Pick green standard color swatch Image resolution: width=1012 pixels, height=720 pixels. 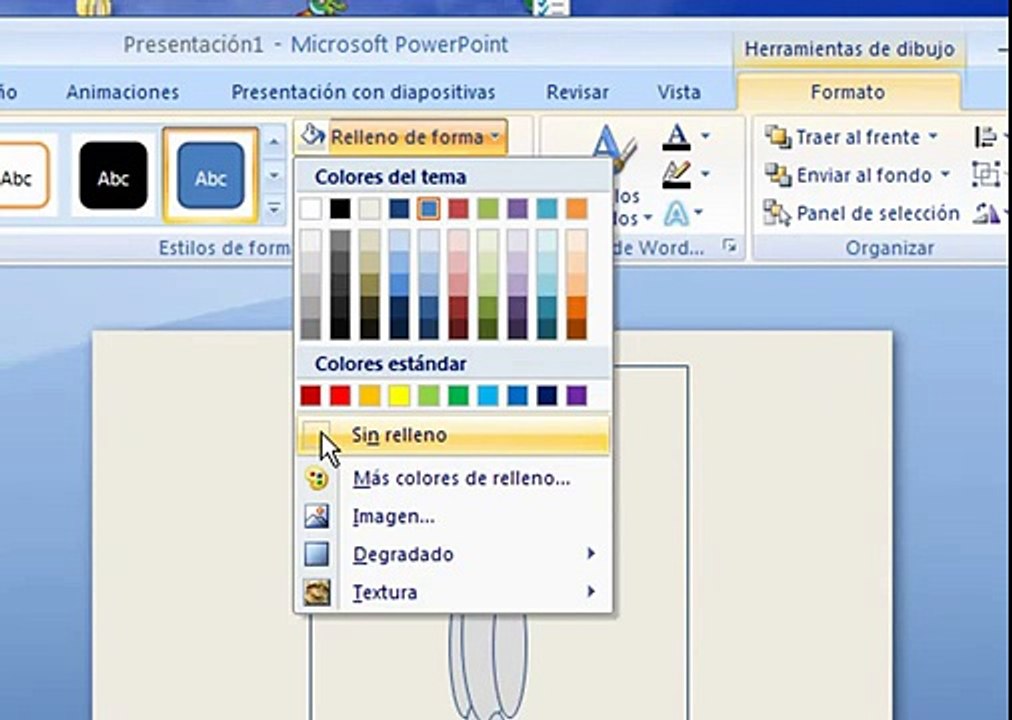coord(458,395)
